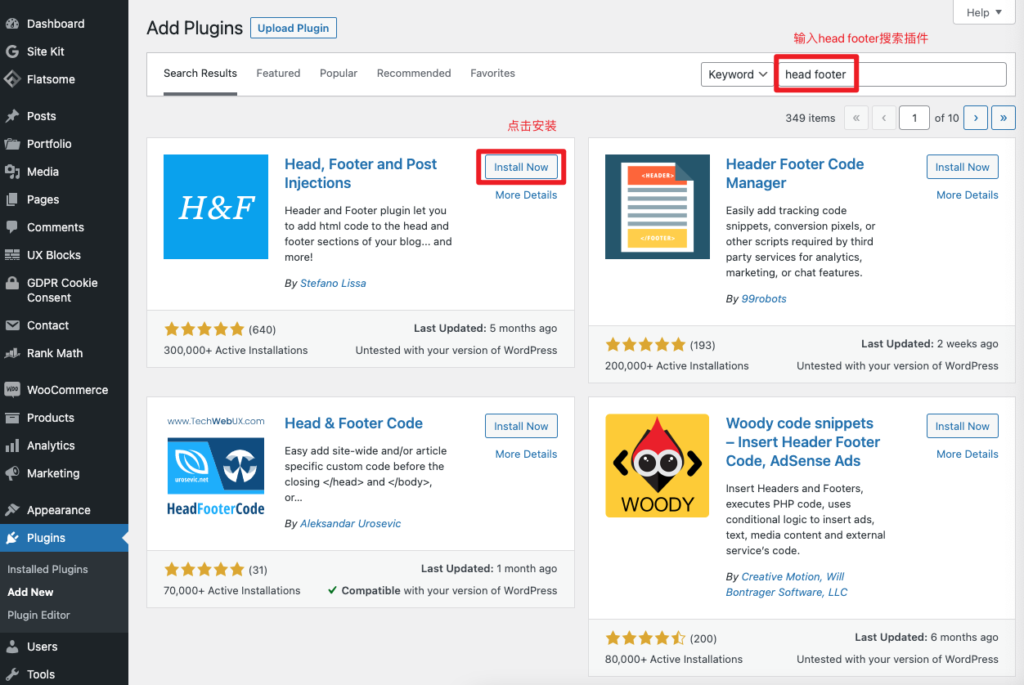
Task: Click Header Footer Code Manager thumbnail
Action: point(657,206)
